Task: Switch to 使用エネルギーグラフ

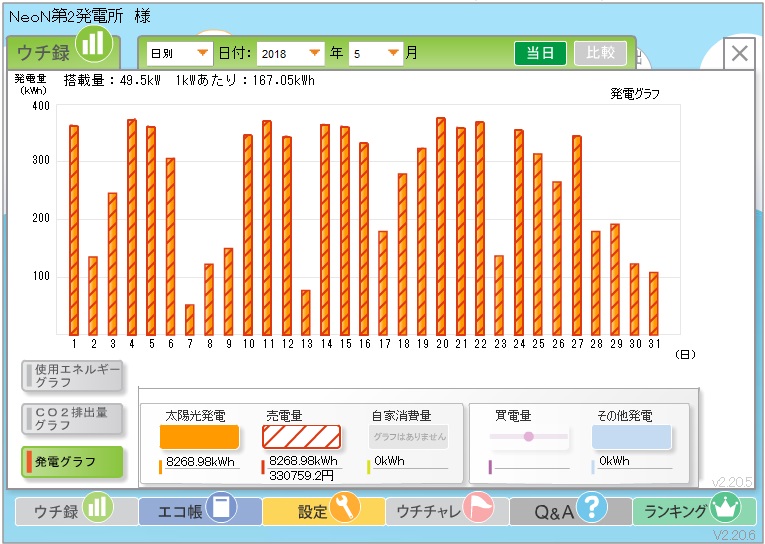Action: (x=72, y=376)
